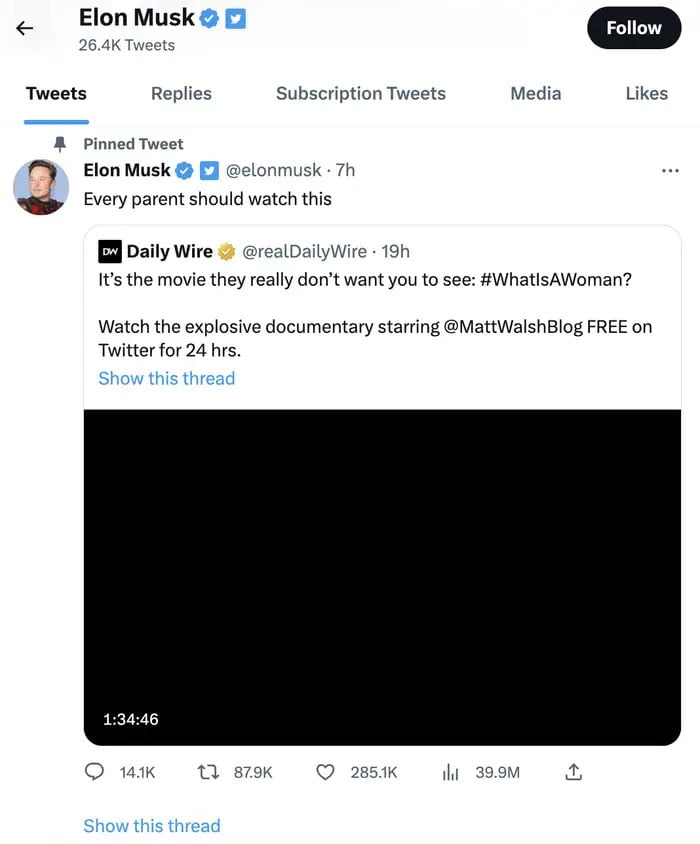Screen dimensions: 700x844
Task: Switch to the Replies tab
Action: tap(181, 94)
